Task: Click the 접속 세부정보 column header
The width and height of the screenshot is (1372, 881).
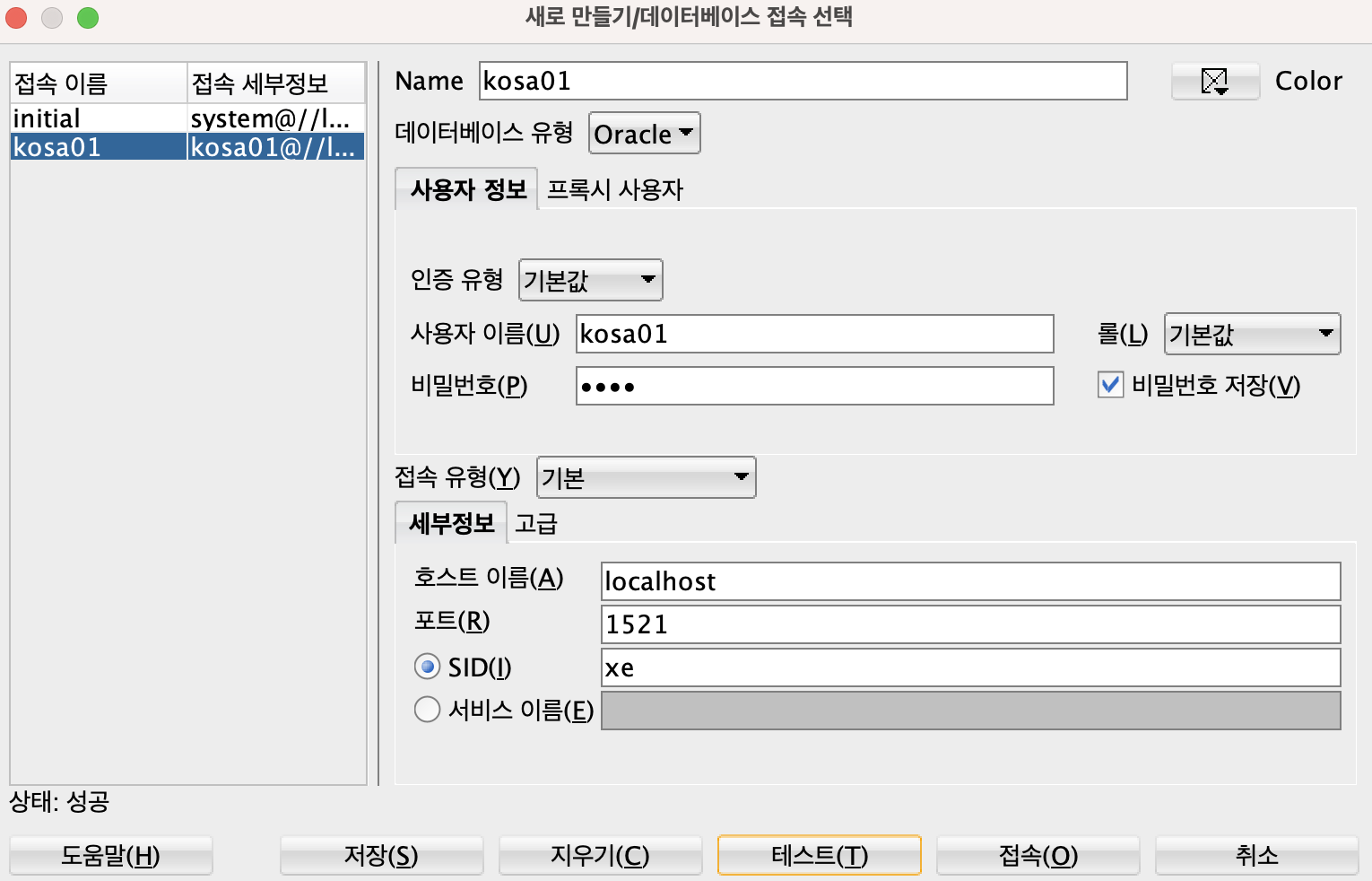Action: pyautogui.click(x=276, y=83)
